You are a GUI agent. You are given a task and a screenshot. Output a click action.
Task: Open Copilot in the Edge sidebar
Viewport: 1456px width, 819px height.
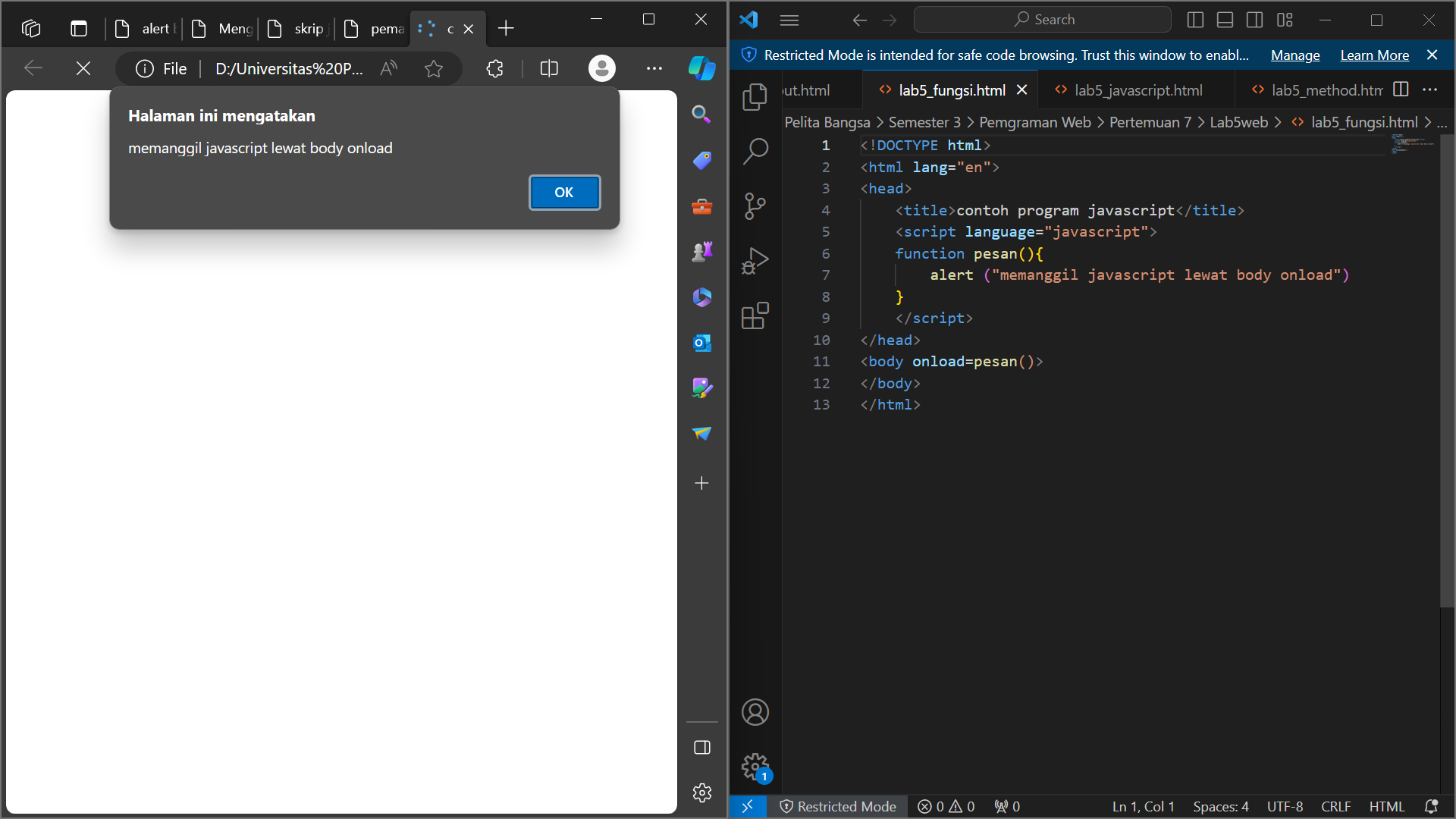click(x=701, y=68)
